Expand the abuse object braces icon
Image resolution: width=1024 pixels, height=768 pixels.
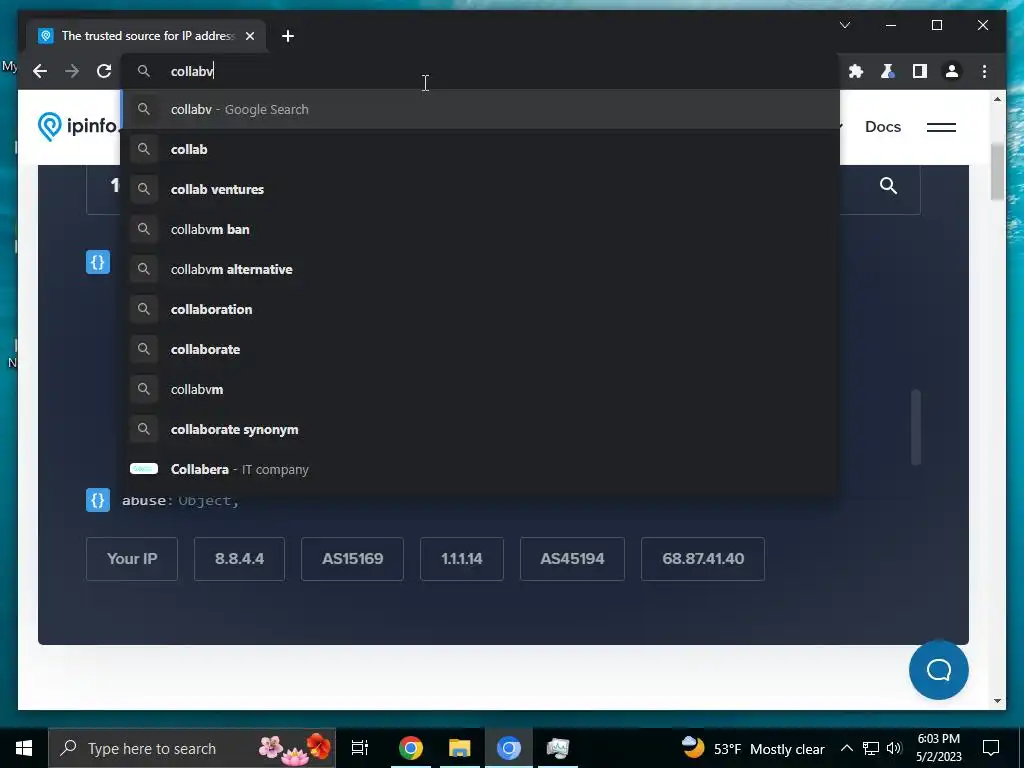pos(98,500)
